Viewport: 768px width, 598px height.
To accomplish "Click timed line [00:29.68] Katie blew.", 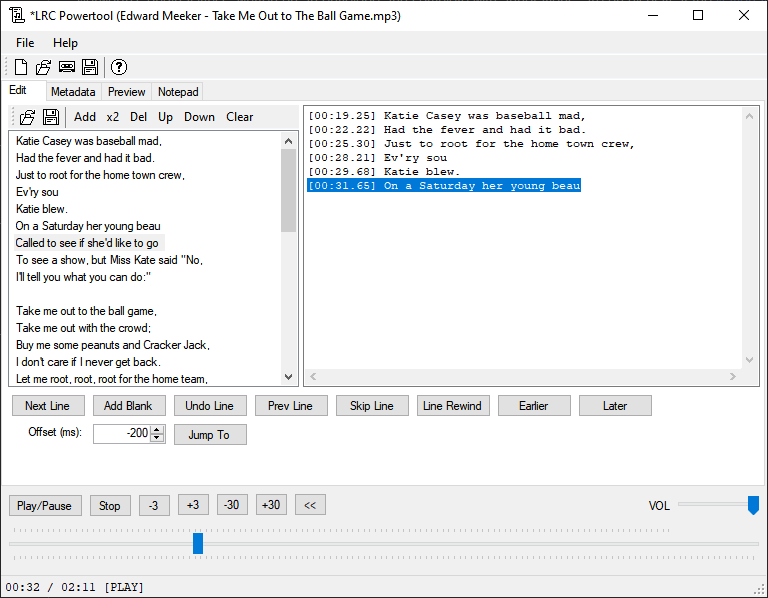I will point(384,172).
